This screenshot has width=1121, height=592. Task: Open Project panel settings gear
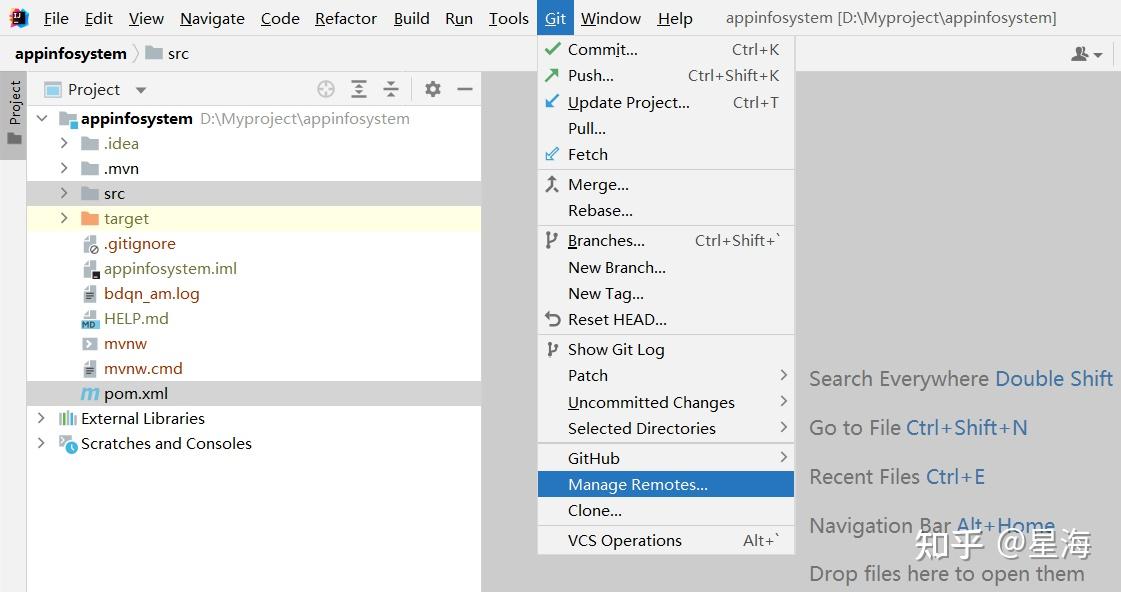point(433,90)
